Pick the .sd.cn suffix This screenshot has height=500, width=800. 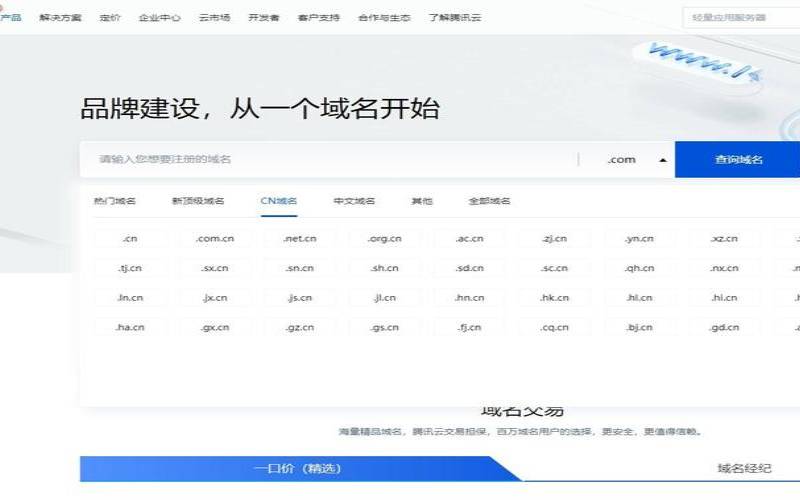click(470, 268)
